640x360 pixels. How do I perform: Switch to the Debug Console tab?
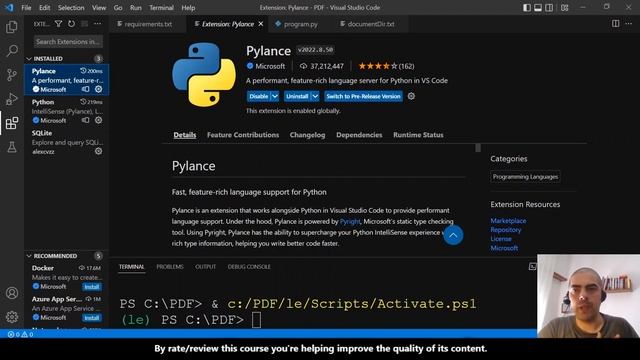pyautogui.click(x=249, y=267)
